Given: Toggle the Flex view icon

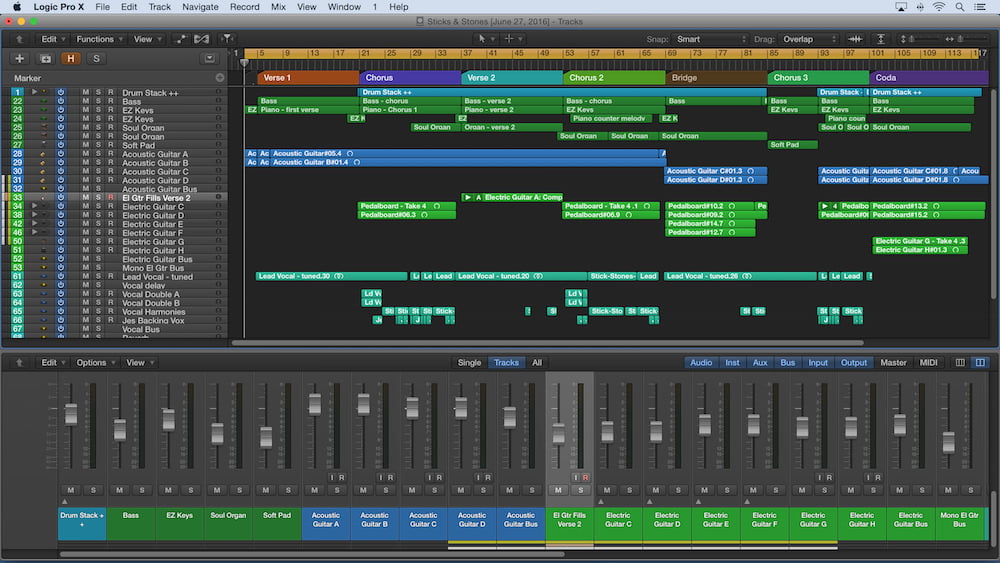Looking at the screenshot, I should [x=202, y=39].
